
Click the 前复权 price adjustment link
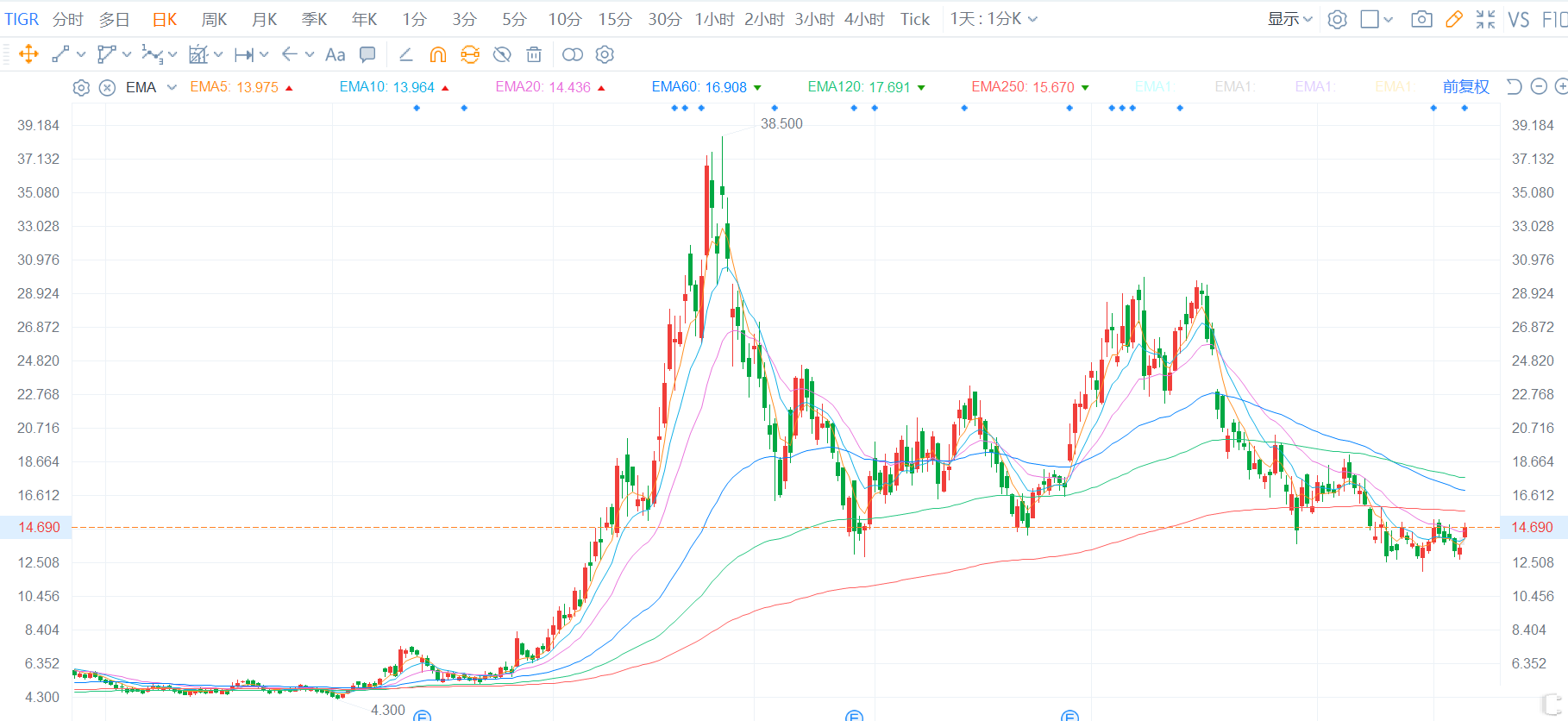1465,87
